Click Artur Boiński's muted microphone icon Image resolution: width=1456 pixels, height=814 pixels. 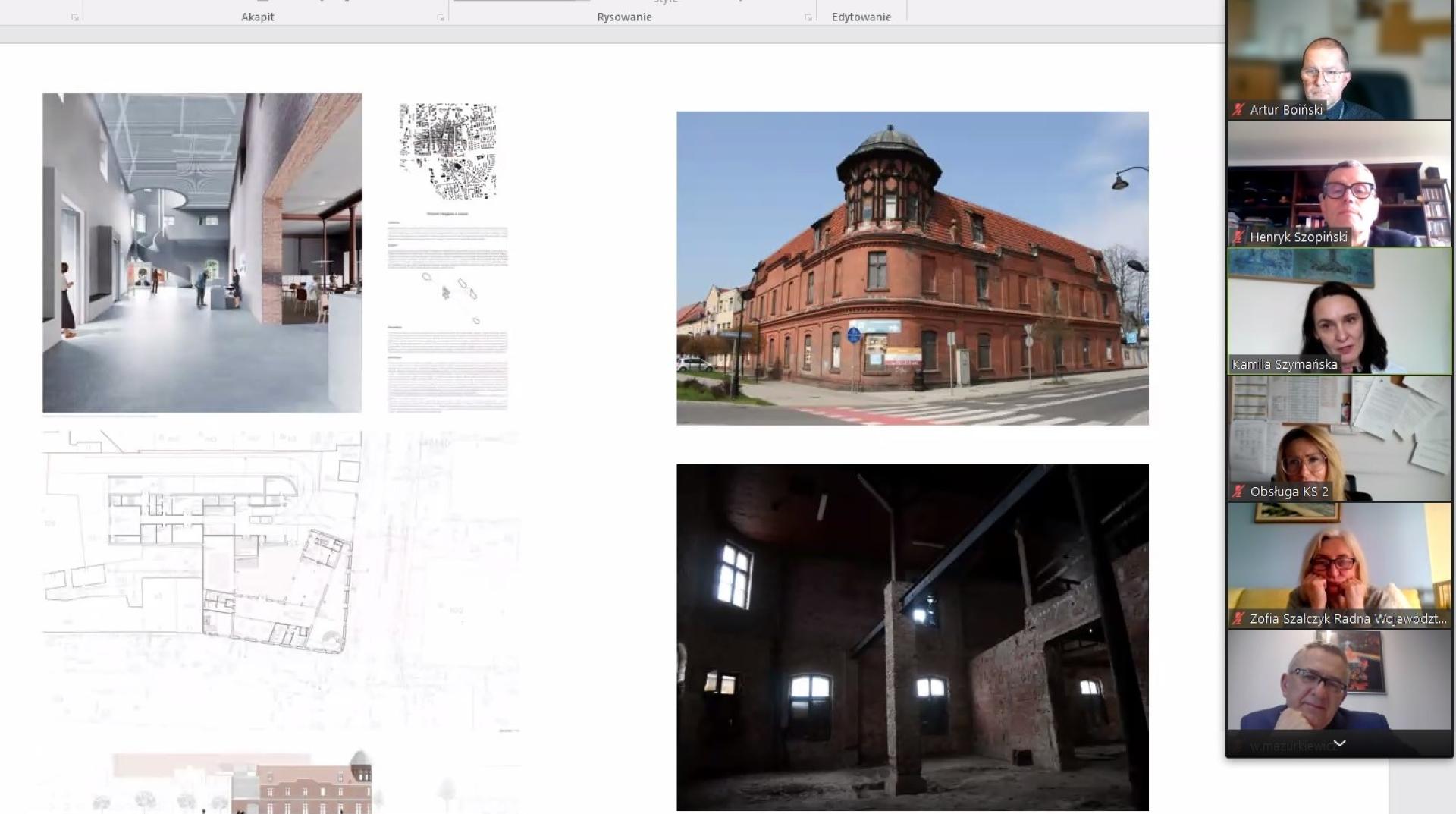point(1238,110)
